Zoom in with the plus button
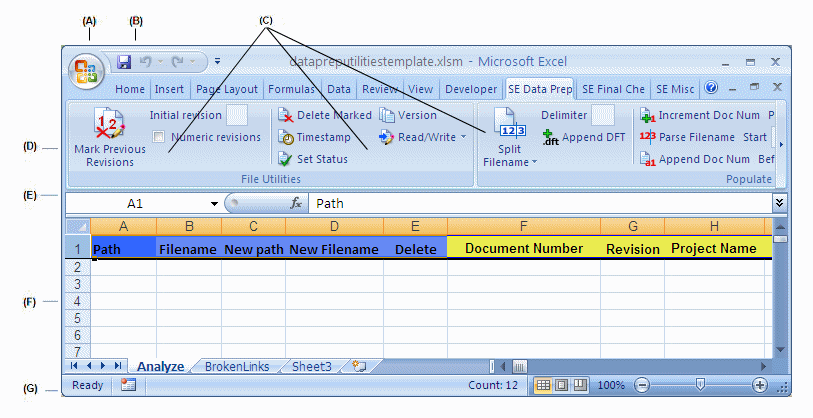Image resolution: width=813 pixels, height=418 pixels. pyautogui.click(x=760, y=385)
